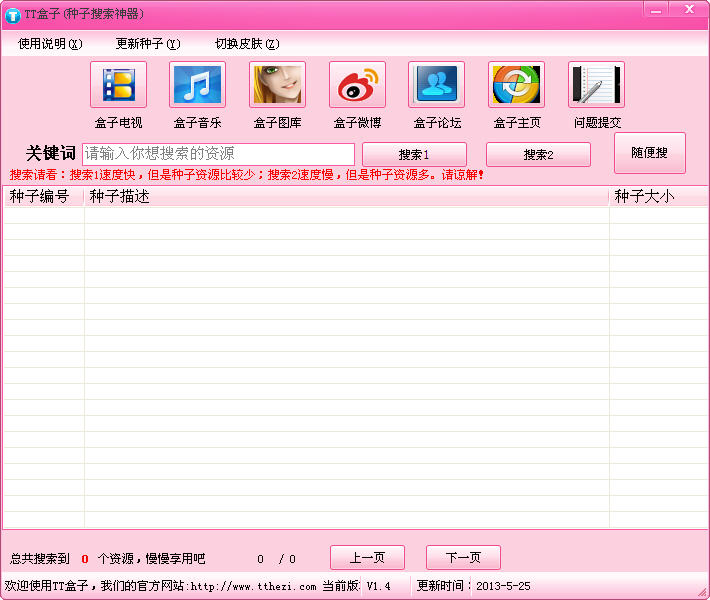Open the 盒子电视 film icon
The image size is (710, 600).
[x=119, y=85]
